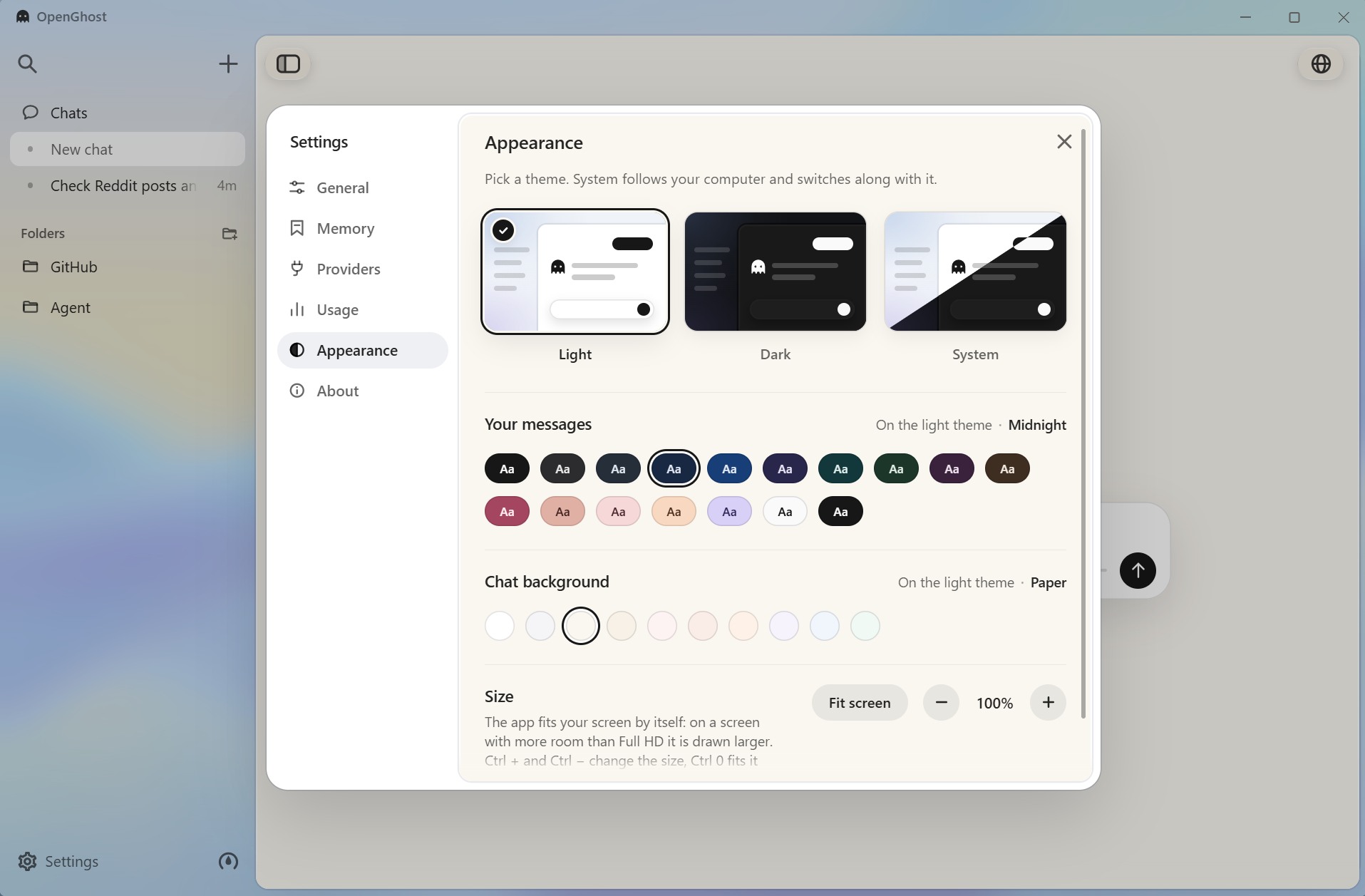
Task: Pick the dark brown message swatch
Action: (x=1007, y=468)
